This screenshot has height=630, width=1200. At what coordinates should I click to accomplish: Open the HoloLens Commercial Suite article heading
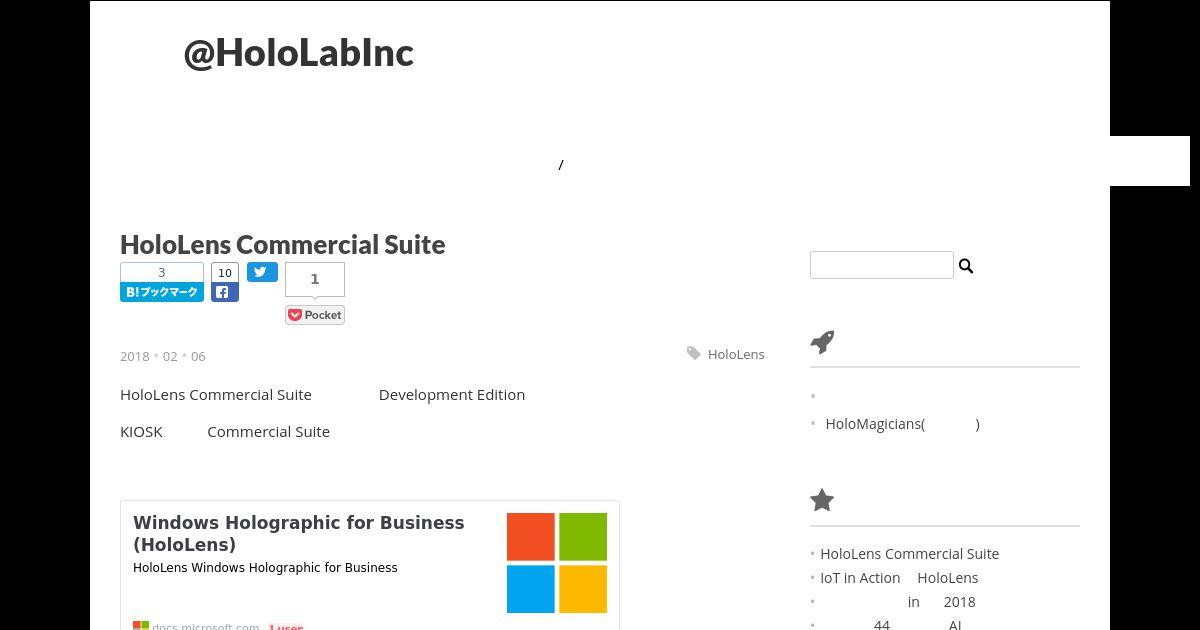(x=282, y=244)
